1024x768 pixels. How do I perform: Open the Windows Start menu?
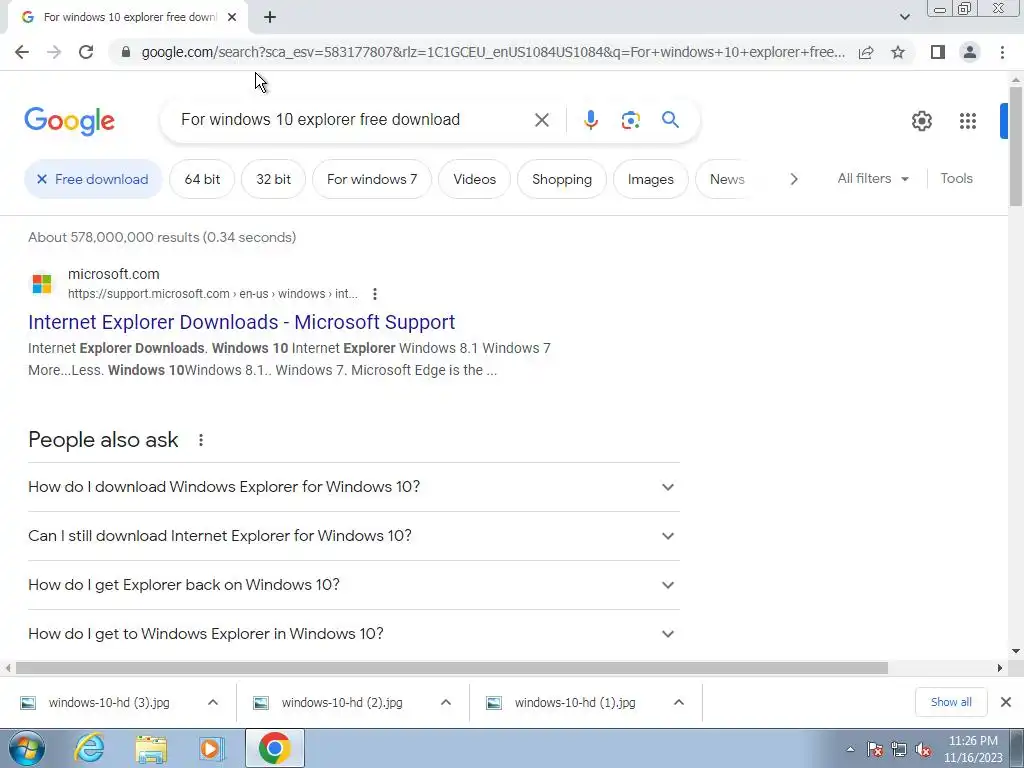point(27,748)
